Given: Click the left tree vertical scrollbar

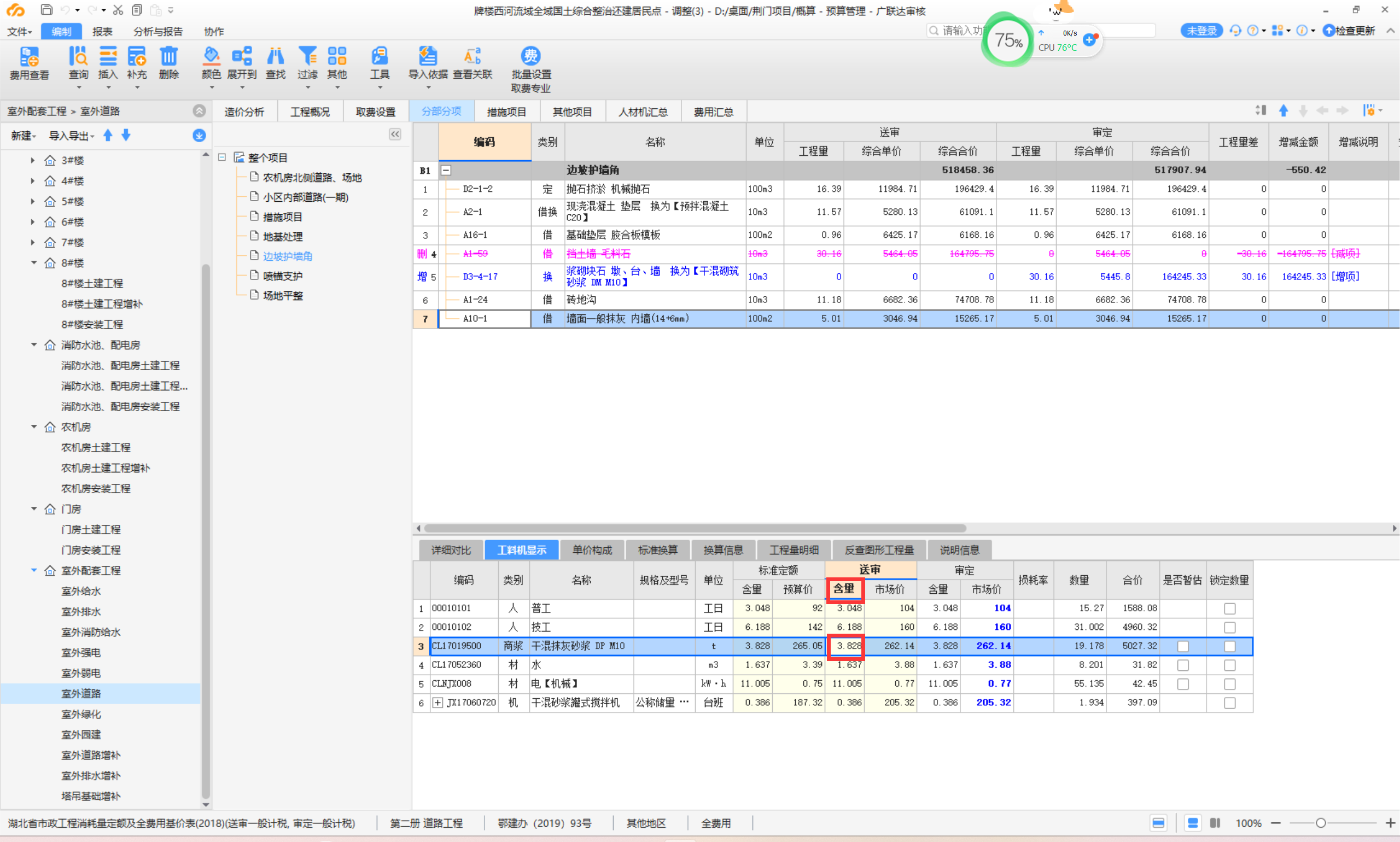Looking at the screenshot, I should coord(206,531).
